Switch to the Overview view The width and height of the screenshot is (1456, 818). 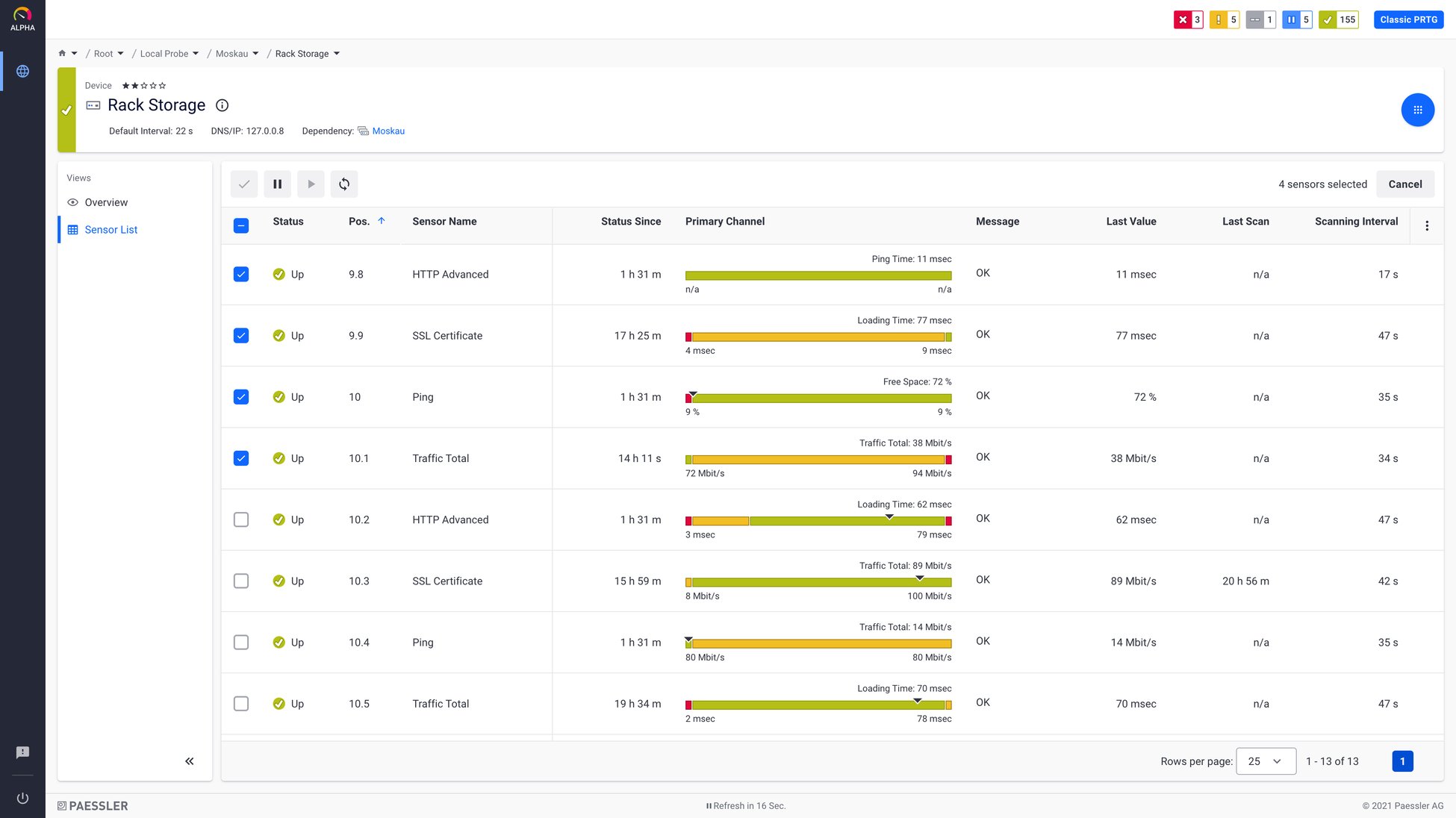(x=106, y=202)
